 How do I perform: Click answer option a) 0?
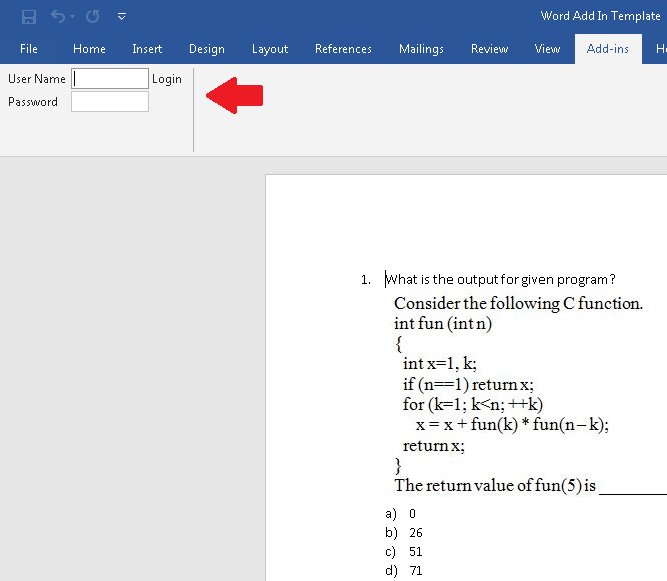(x=400, y=514)
